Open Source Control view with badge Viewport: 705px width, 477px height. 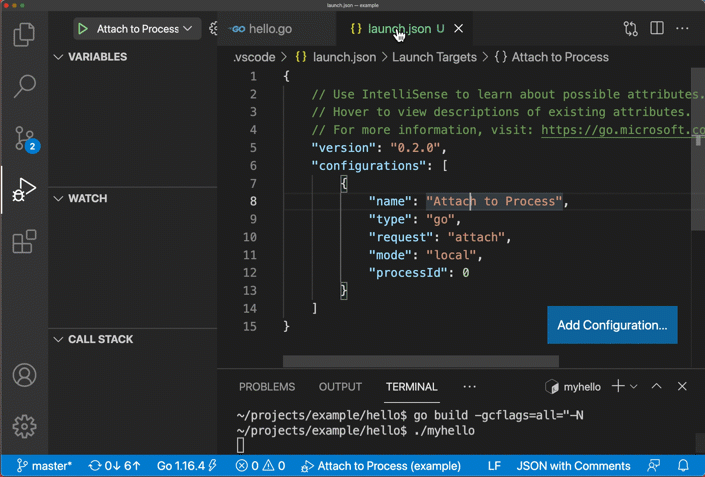[x=24, y=138]
